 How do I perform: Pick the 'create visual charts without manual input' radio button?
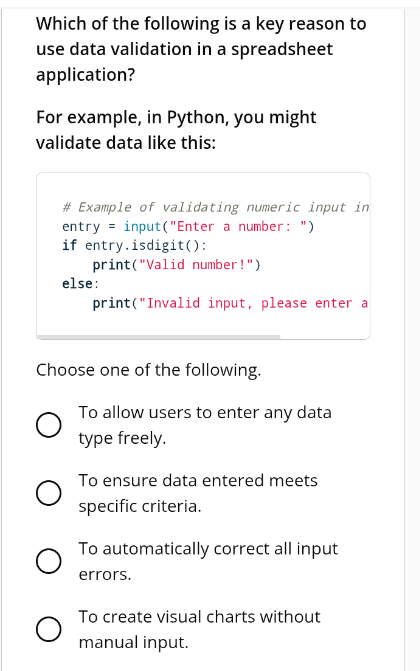tap(48, 629)
